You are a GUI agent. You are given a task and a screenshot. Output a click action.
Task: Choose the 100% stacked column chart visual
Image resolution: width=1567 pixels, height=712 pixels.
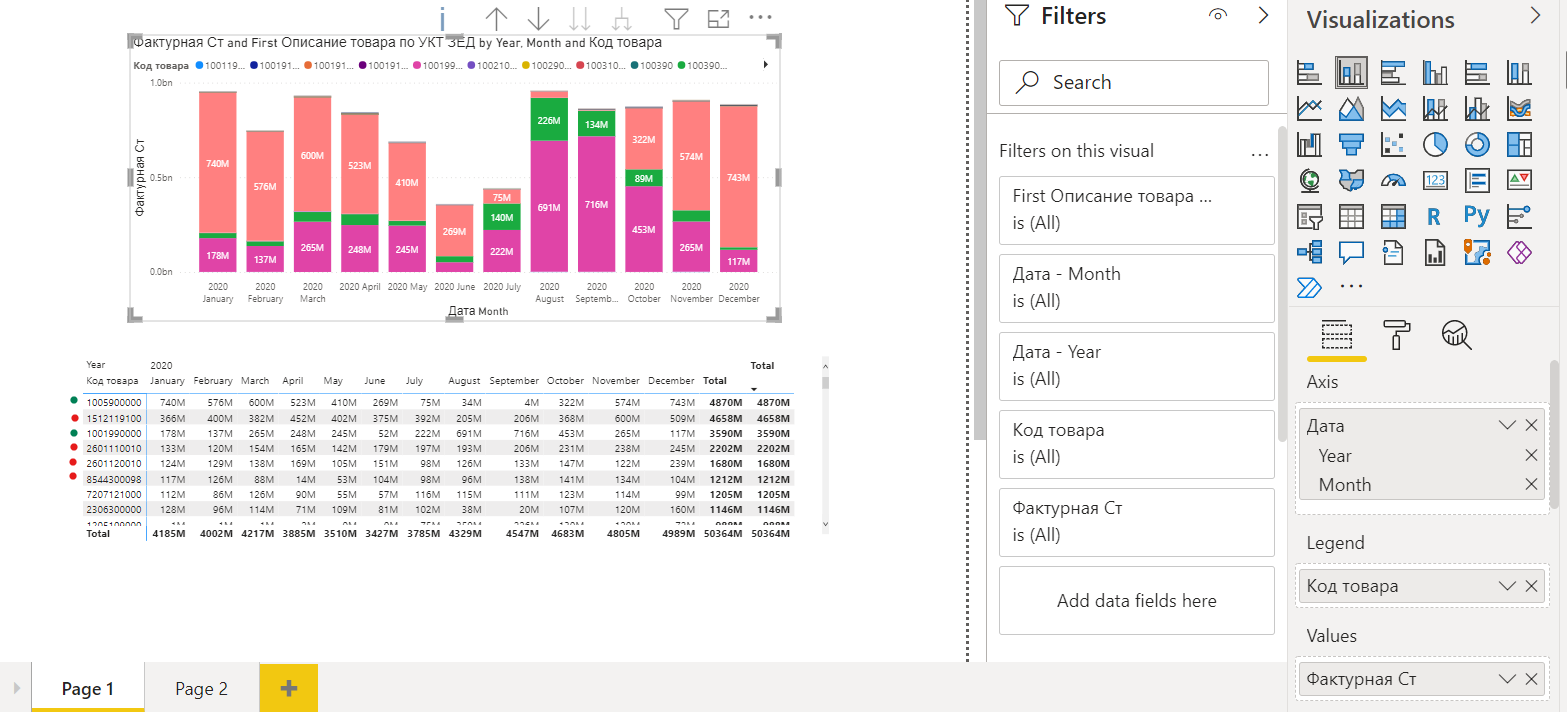click(x=1519, y=72)
